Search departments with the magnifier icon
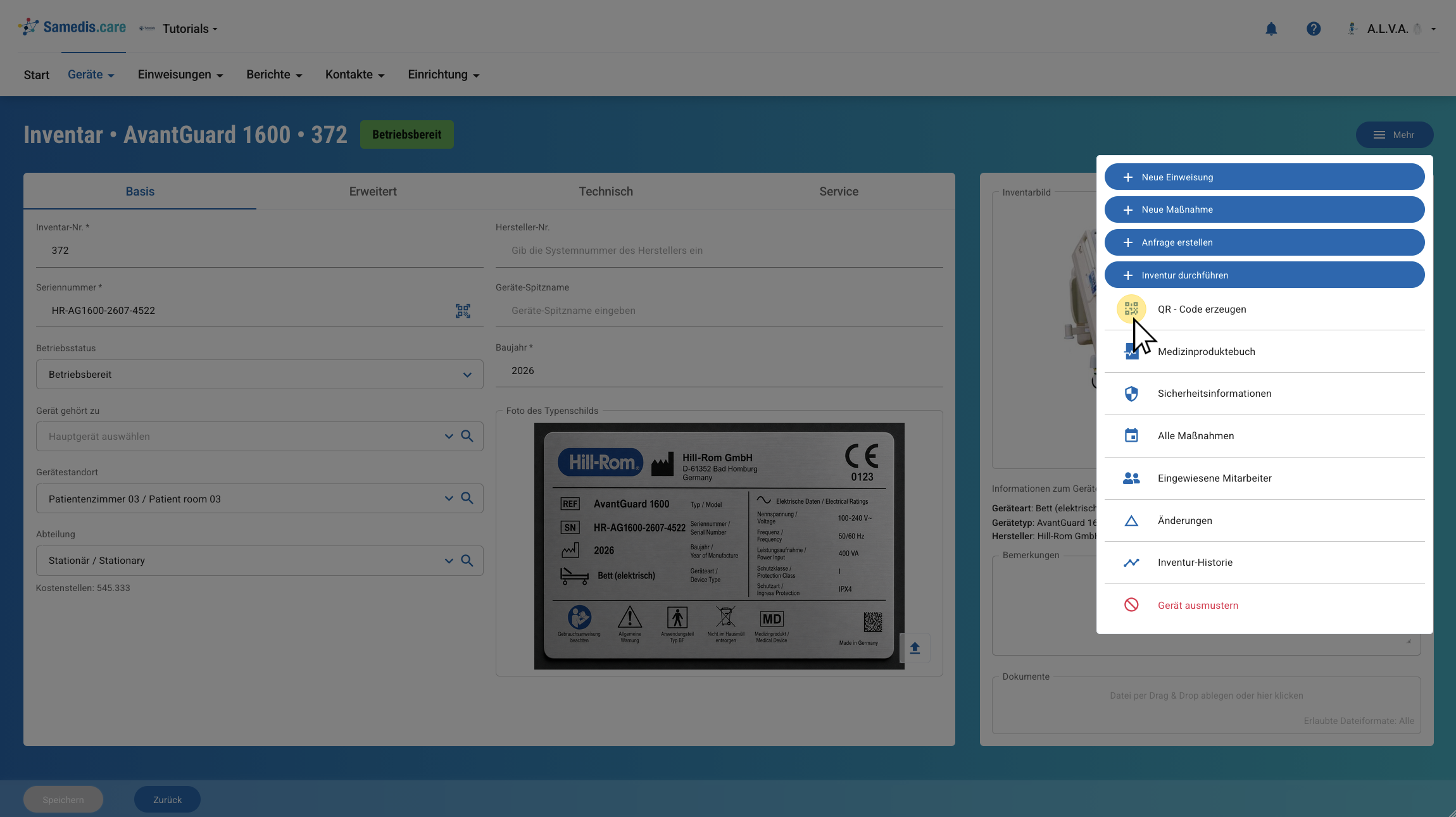 467,561
